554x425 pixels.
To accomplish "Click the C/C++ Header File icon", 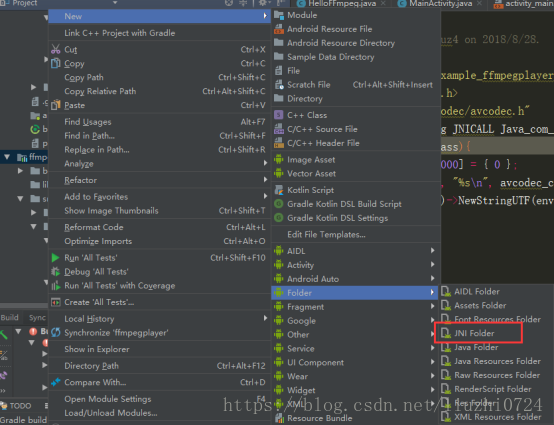I will pos(279,143).
